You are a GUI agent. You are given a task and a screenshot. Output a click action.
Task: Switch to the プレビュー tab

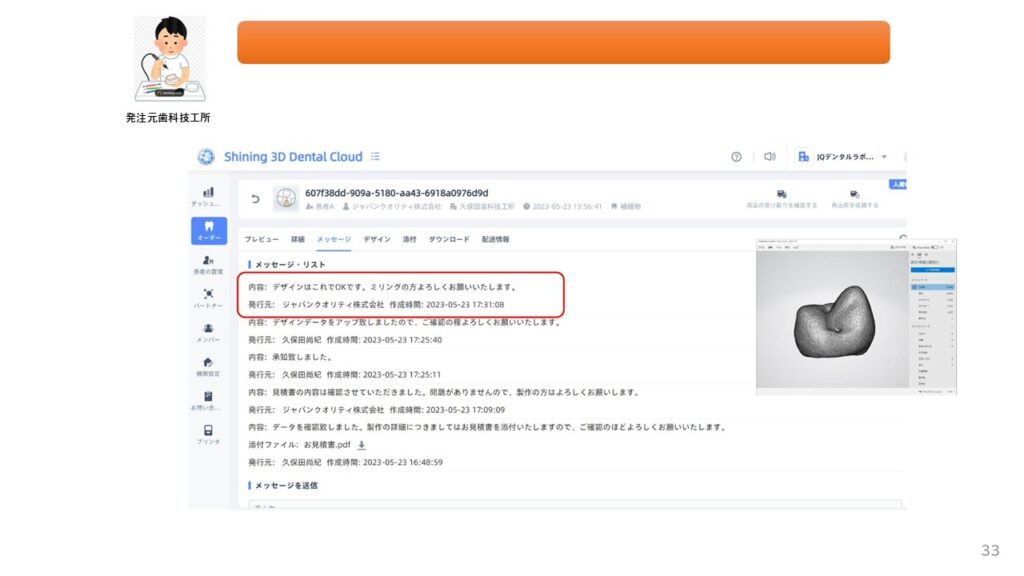(x=262, y=240)
